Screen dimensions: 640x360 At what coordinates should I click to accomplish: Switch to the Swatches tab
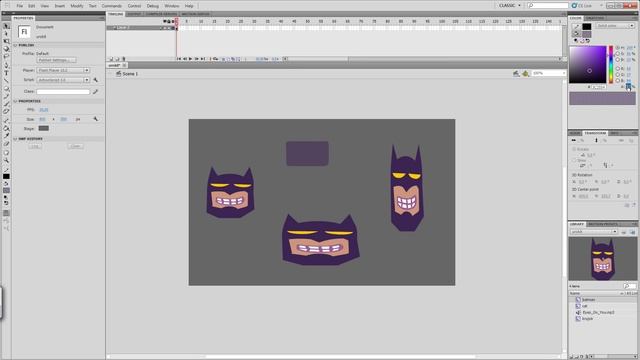coord(595,18)
